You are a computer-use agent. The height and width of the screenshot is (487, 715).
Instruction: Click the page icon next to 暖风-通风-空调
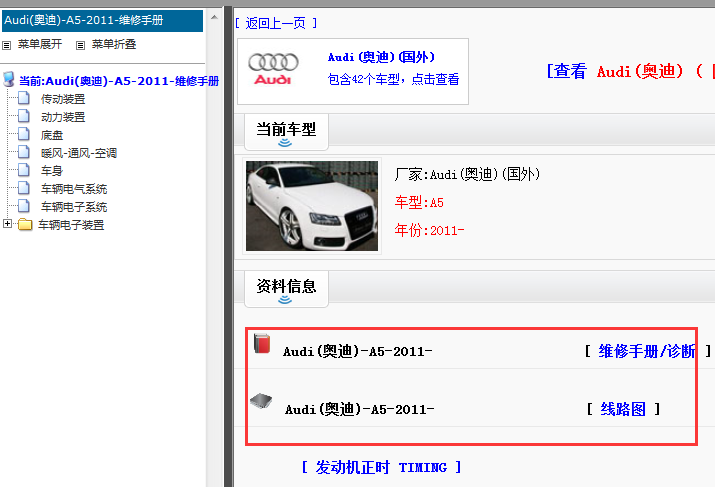(24, 152)
